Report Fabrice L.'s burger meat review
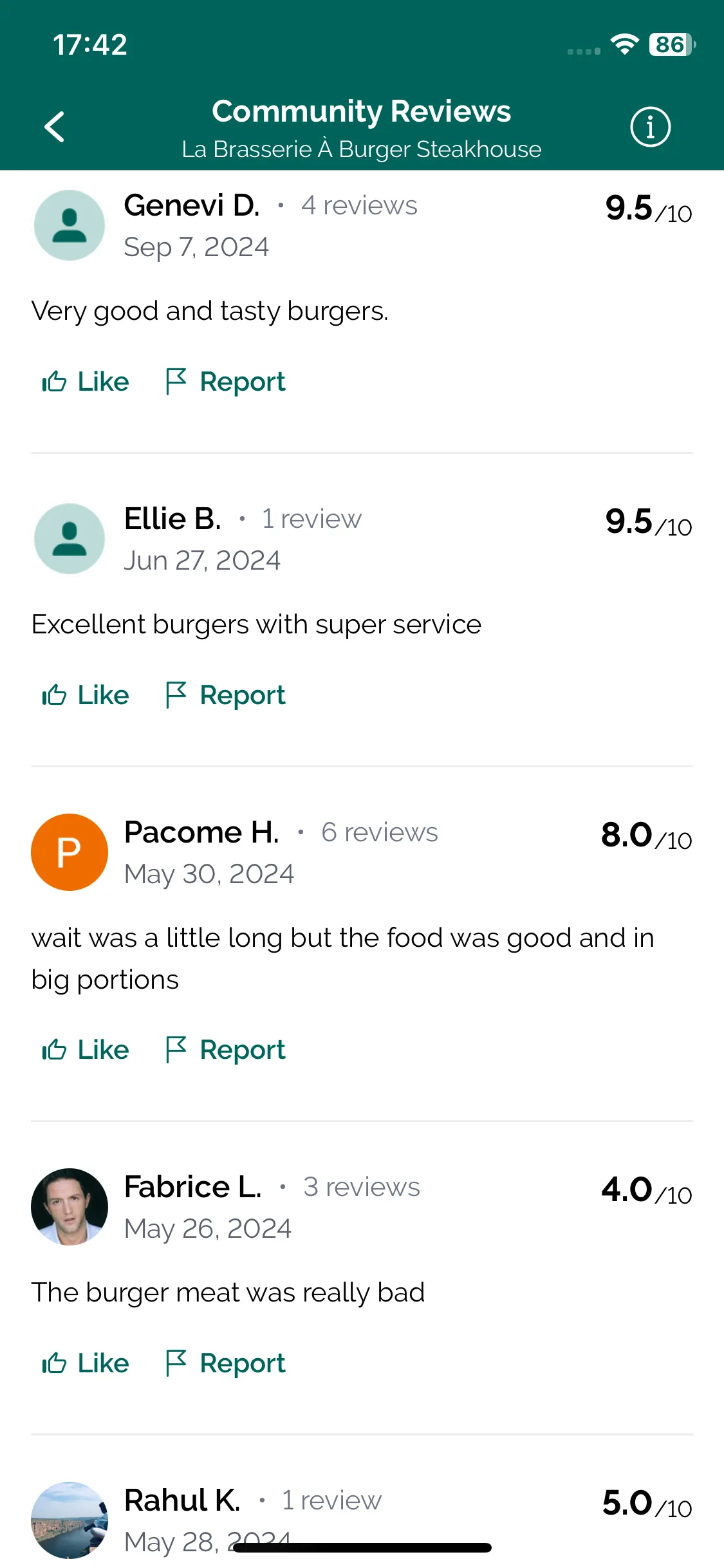Viewport: 724px width, 1568px height. (x=225, y=1363)
